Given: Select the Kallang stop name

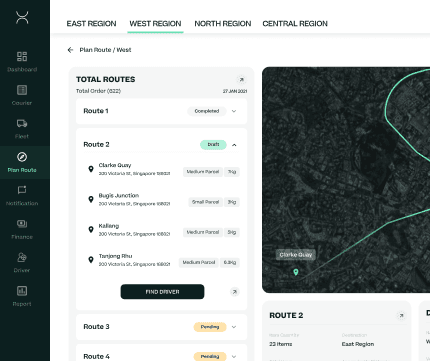Looking at the screenshot, I should [x=109, y=226].
